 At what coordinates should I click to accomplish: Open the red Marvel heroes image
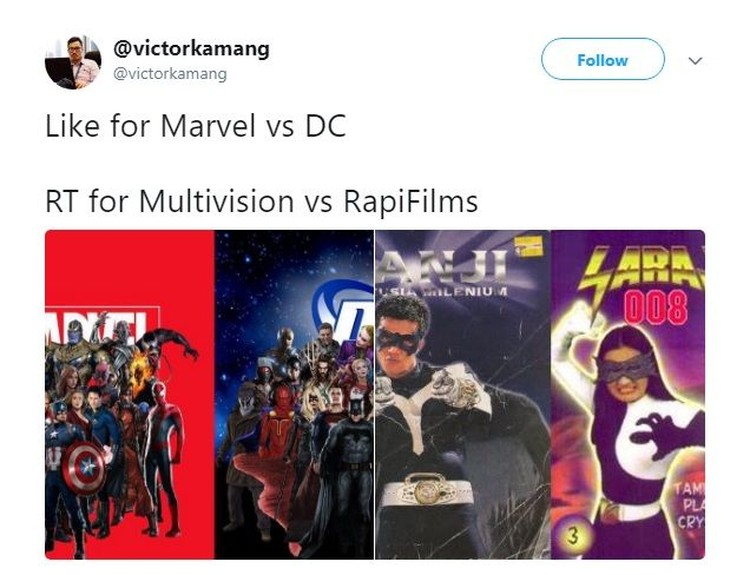coord(129,394)
